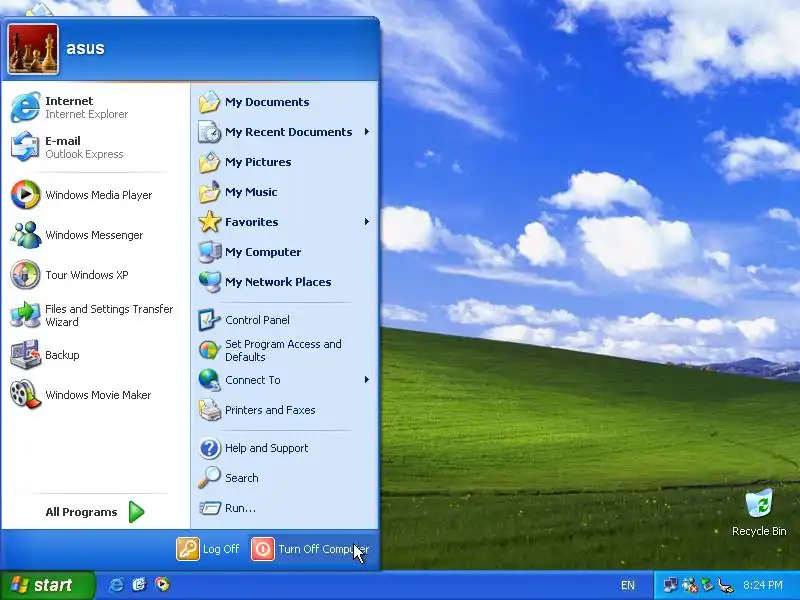Open Help and Support
Screen dimensions: 800x600
(x=284, y=448)
